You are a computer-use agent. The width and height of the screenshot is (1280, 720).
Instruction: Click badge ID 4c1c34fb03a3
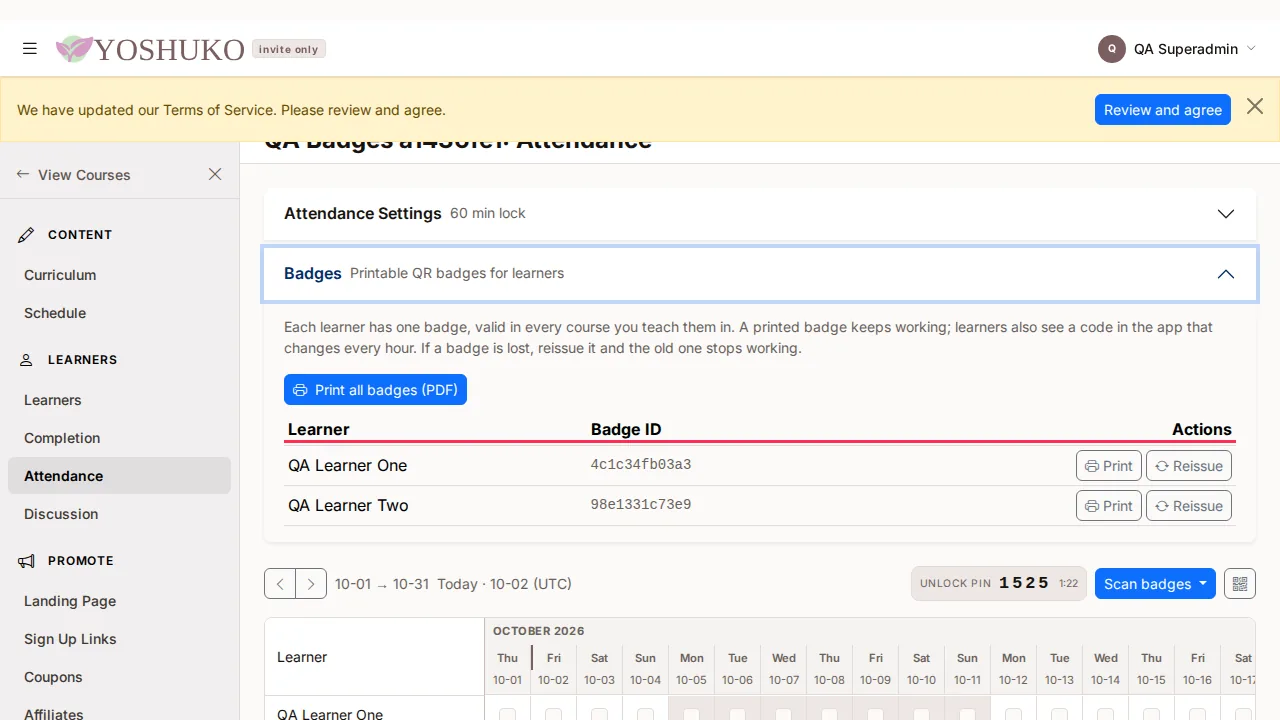[641, 465]
